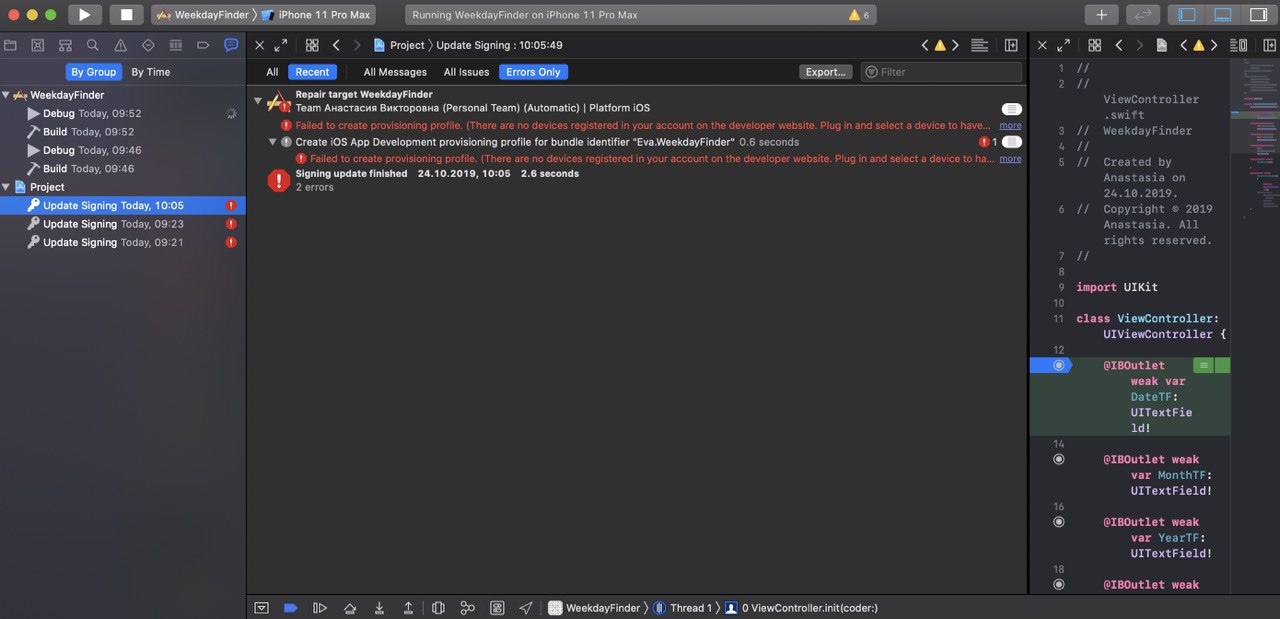
Task: Open the Project navigator folder icon
Action: click(10, 45)
